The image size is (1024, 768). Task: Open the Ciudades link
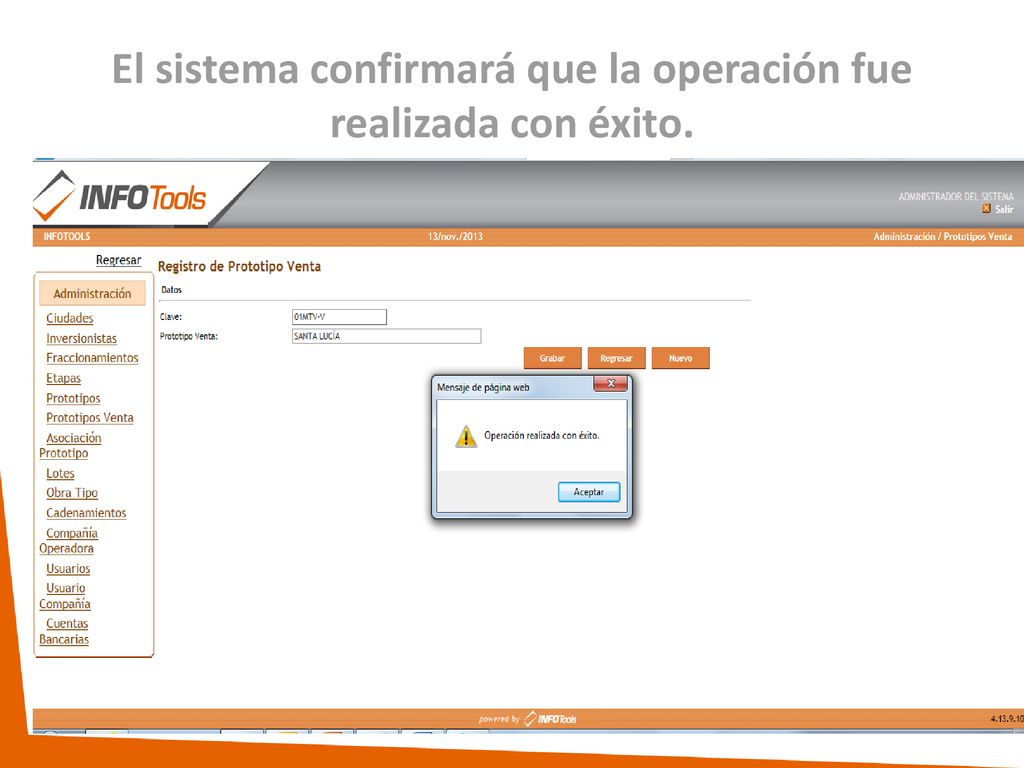[x=69, y=318]
